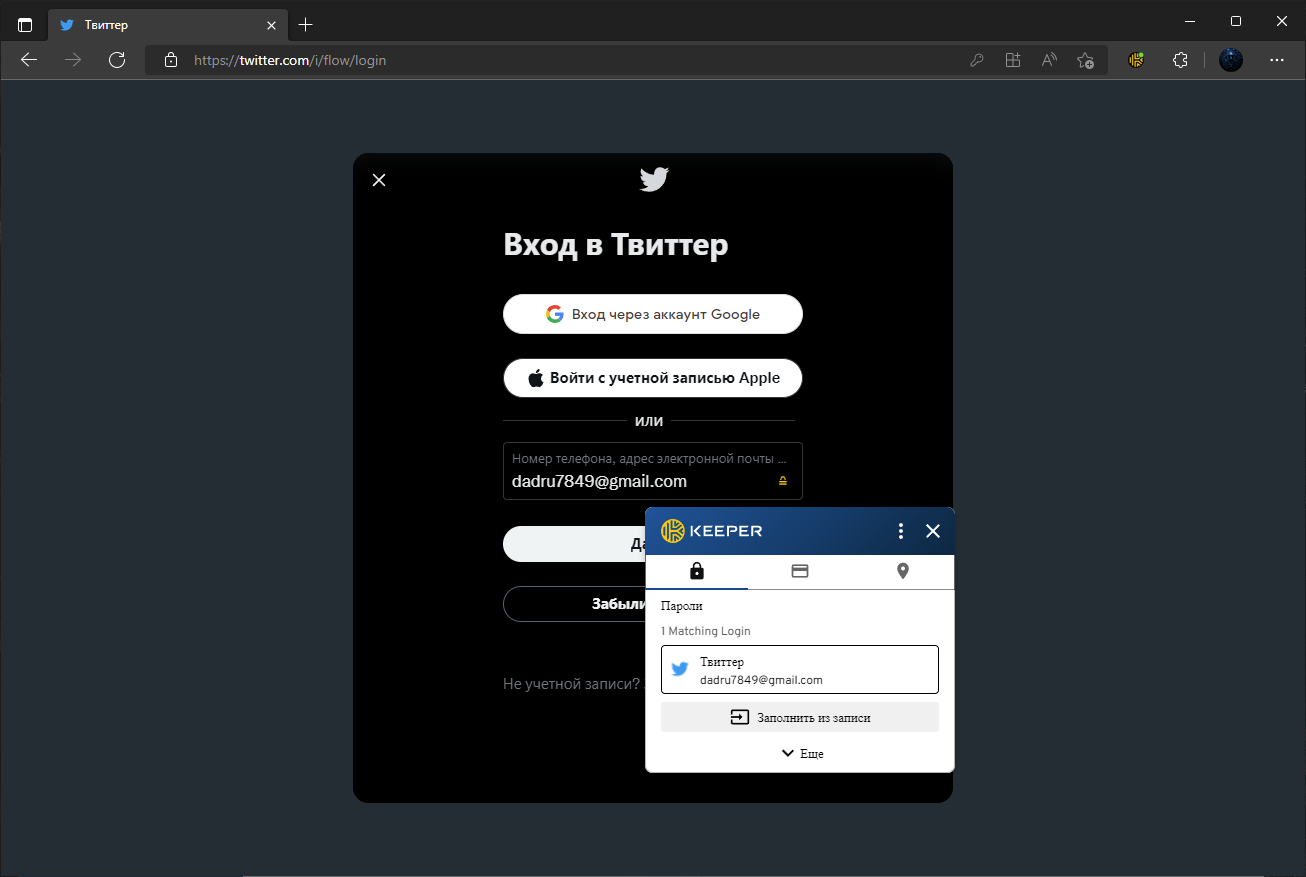Close the Твиттер browser tab
This screenshot has height=877, width=1306.
click(x=271, y=25)
